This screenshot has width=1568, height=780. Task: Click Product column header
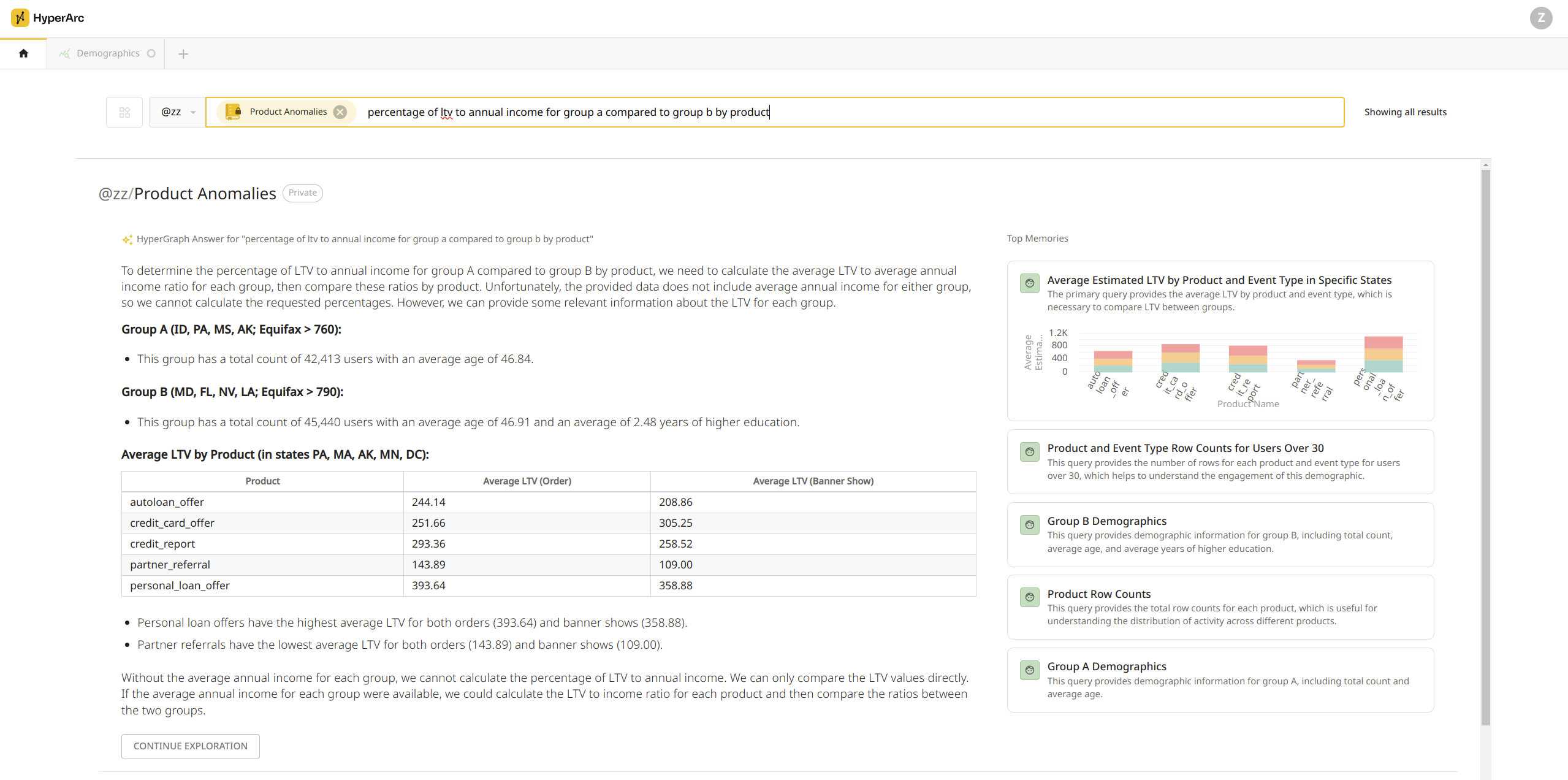(x=262, y=481)
